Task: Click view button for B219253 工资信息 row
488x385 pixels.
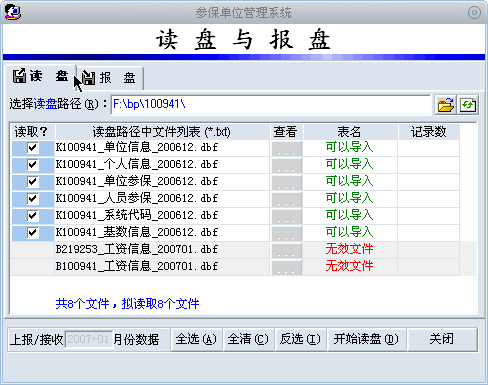Action: coord(287,250)
